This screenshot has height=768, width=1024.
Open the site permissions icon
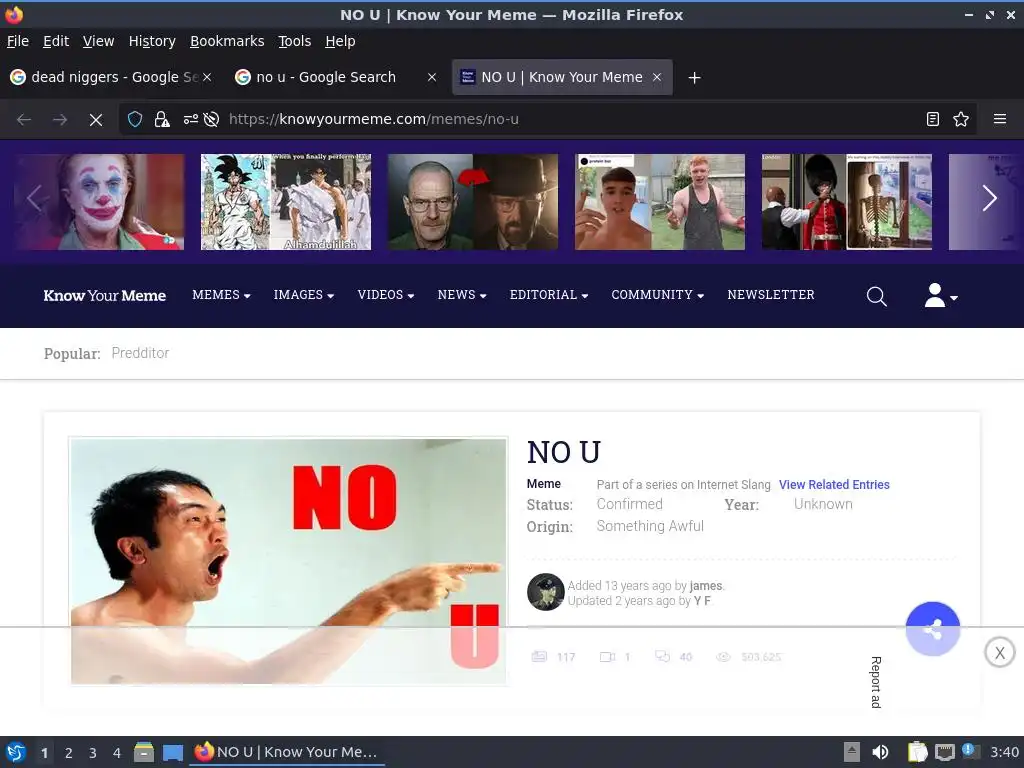tap(191, 119)
